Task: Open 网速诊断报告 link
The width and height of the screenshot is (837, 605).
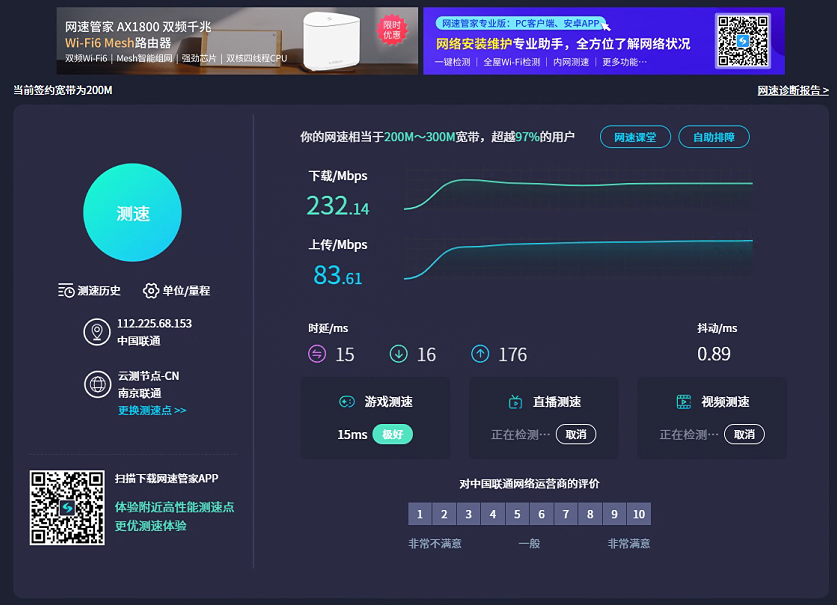Action: (793, 90)
